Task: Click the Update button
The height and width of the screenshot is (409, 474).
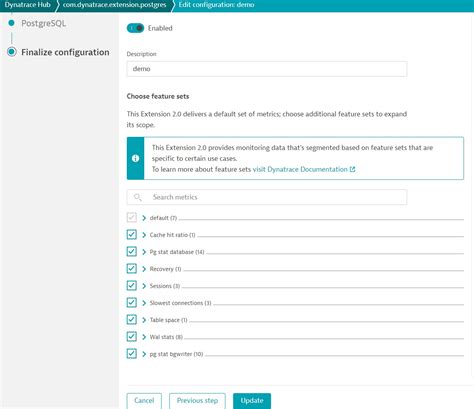Action: (252, 401)
